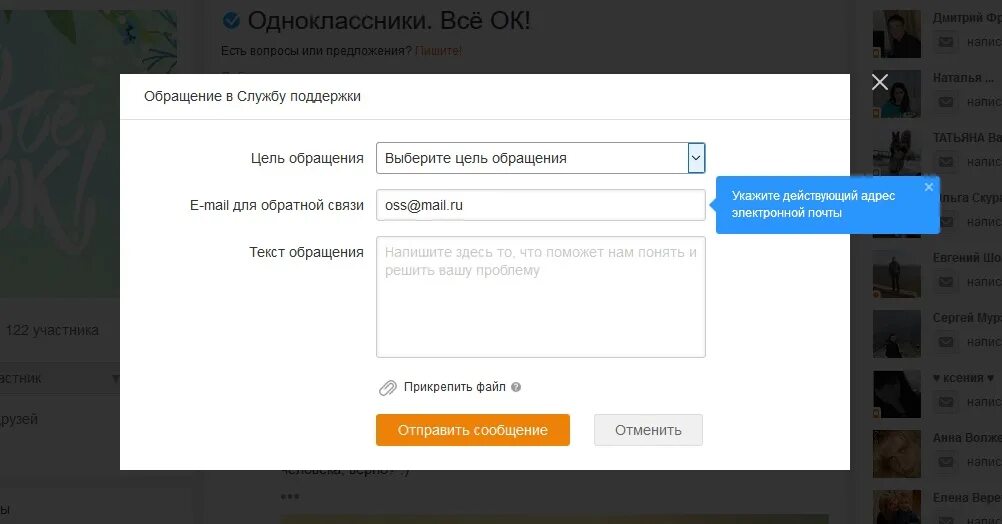Click the message envelope icon under Наталья
Image resolution: width=1002 pixels, height=524 pixels.
point(946,102)
